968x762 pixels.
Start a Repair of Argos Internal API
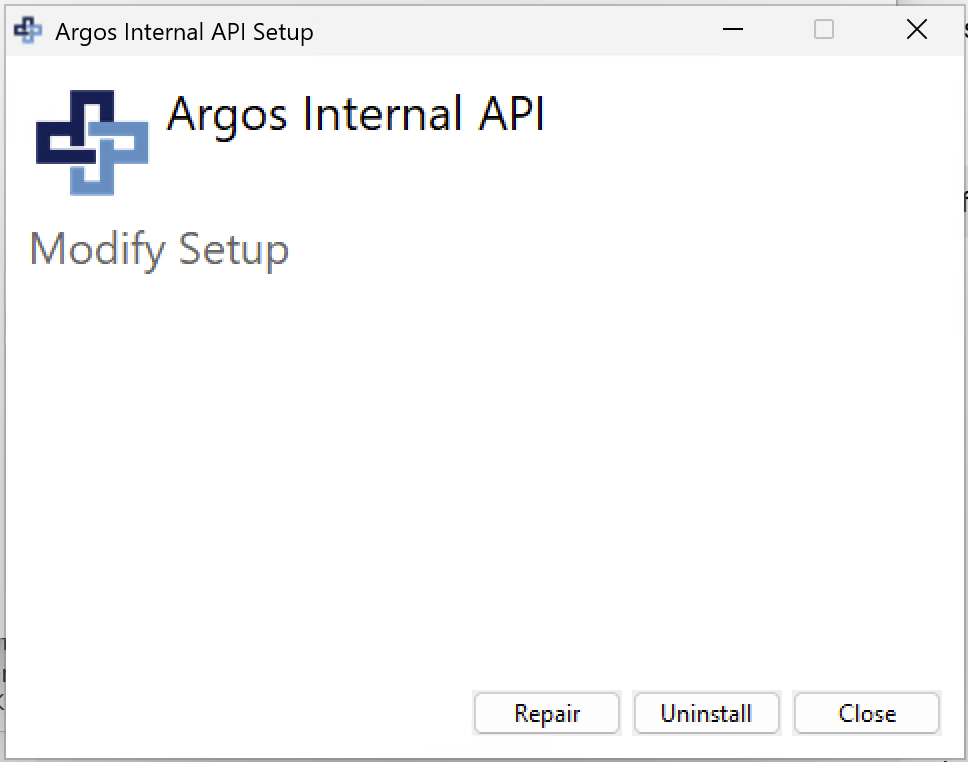tap(547, 713)
